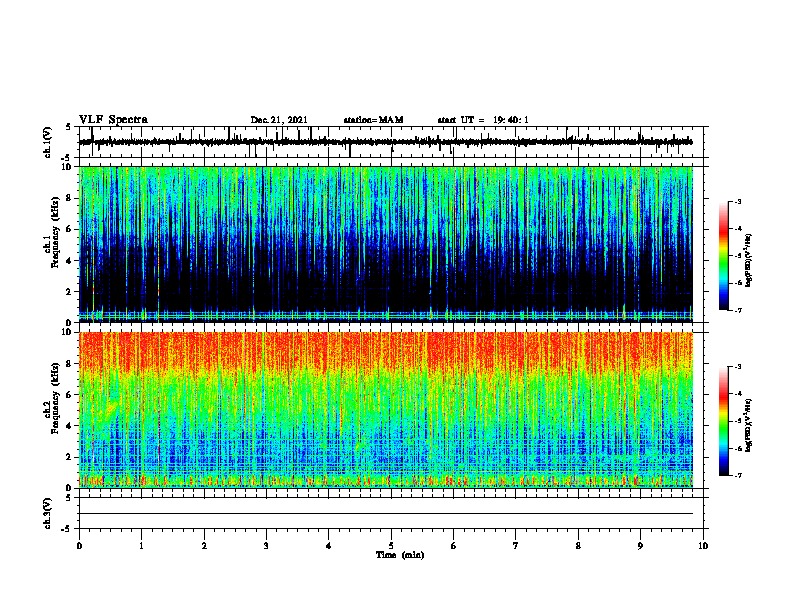Viewport: 792px width, 612px height.
Task: Click the "-7" label on ch.1 color bar
Action: tap(738, 310)
